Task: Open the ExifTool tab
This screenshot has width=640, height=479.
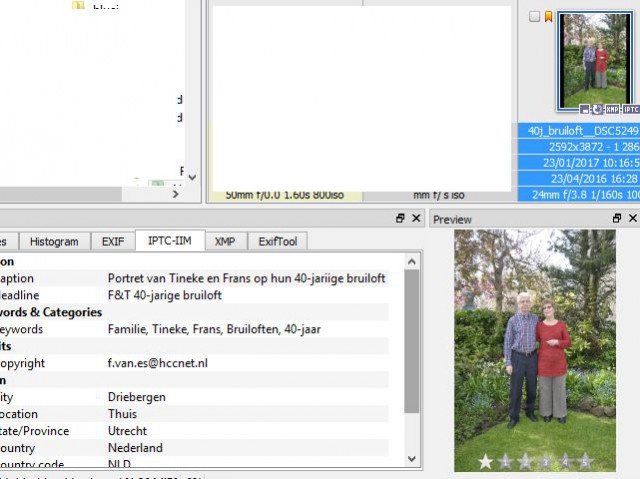Action: point(278,242)
